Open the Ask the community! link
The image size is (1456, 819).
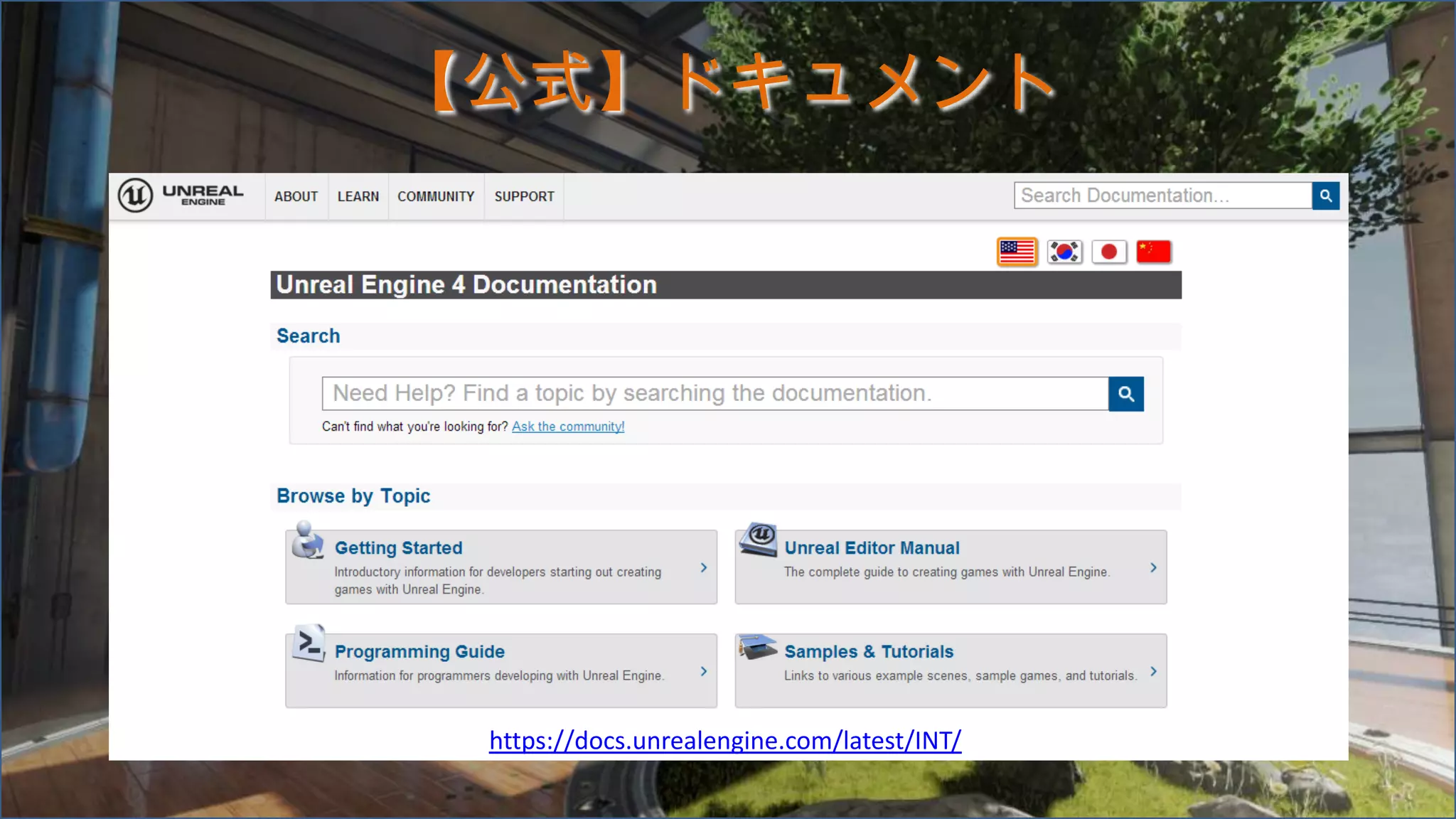pyautogui.click(x=568, y=427)
